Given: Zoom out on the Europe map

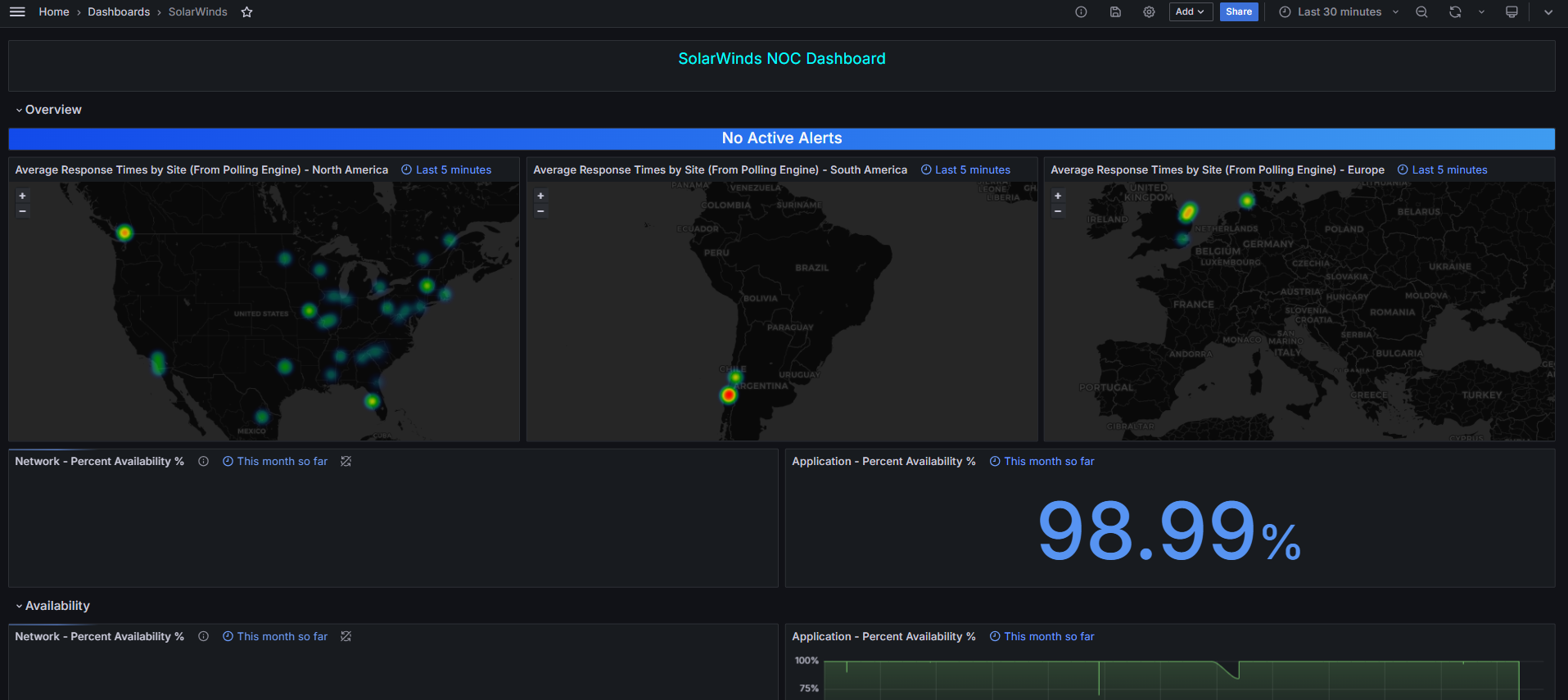Looking at the screenshot, I should pos(1058,211).
